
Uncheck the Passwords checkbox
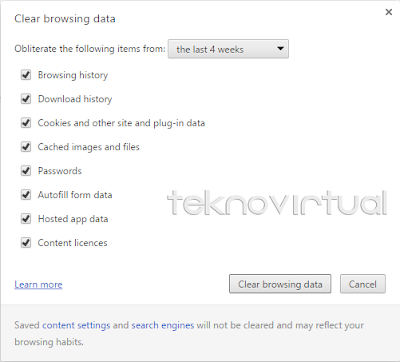coord(26,171)
